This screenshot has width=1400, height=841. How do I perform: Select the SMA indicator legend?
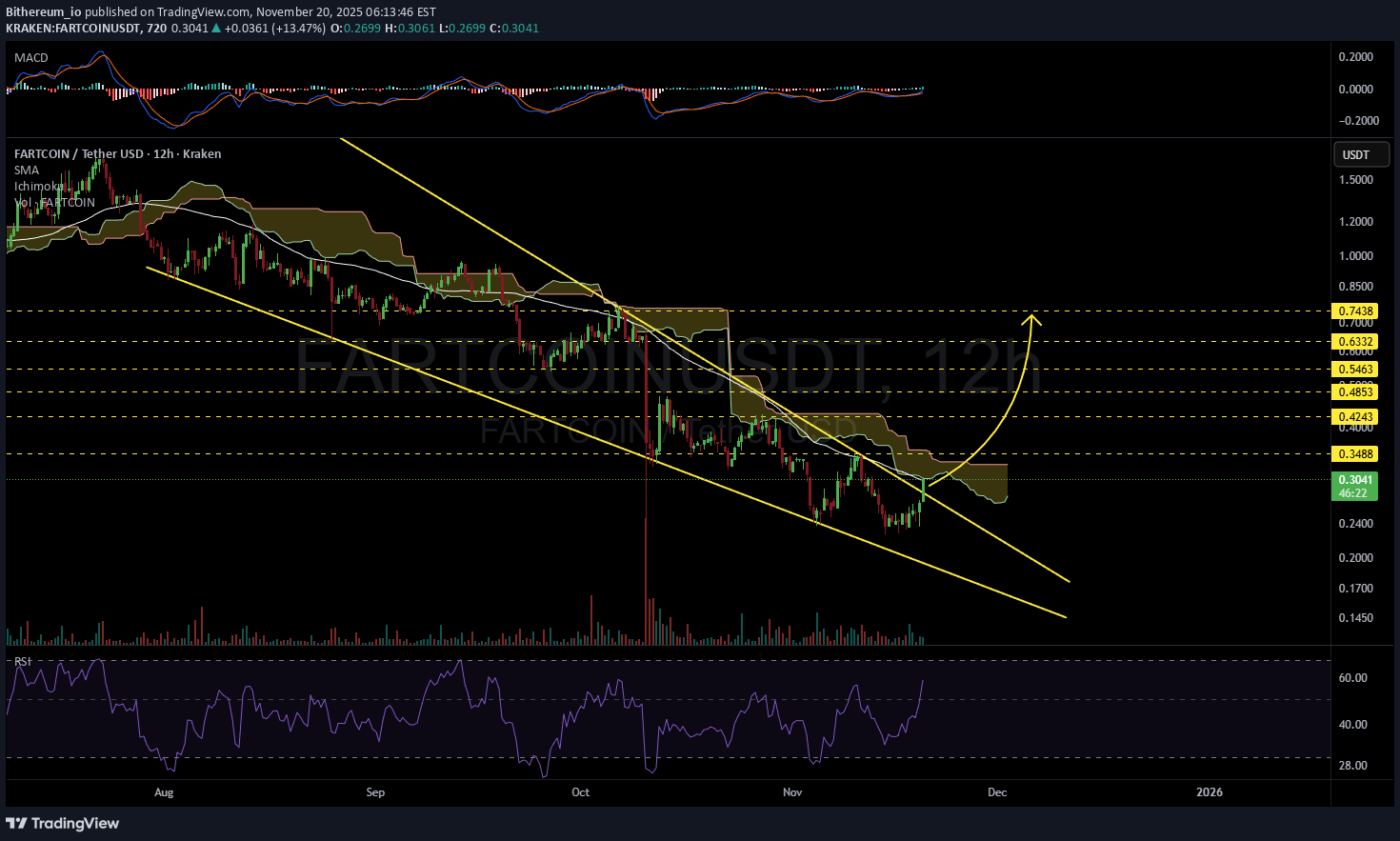coord(27,170)
